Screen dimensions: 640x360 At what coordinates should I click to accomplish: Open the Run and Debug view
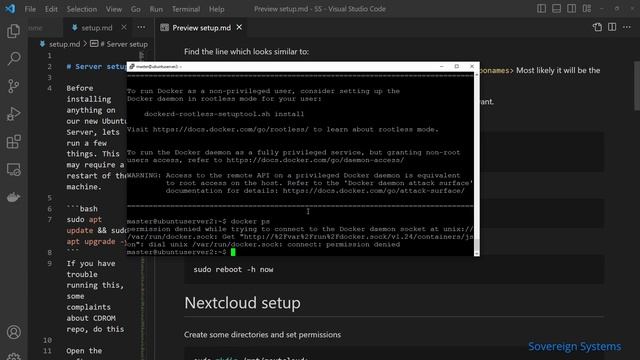click(13, 113)
